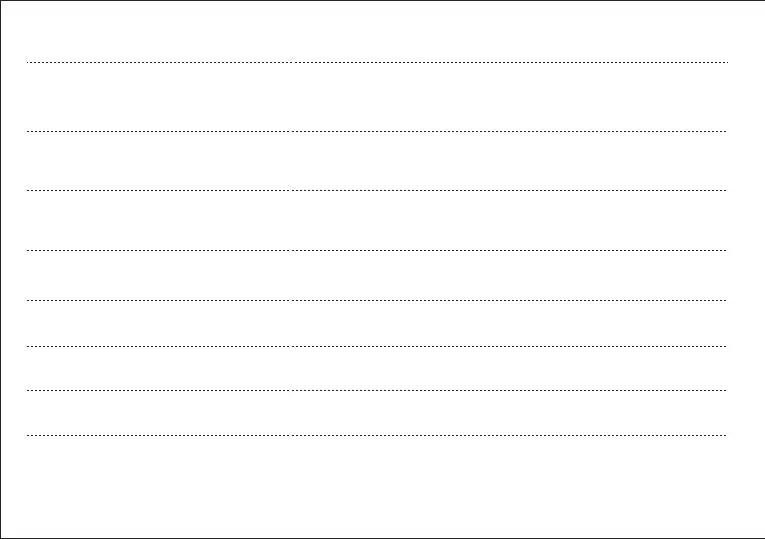Click the blank margin below the last dotted line
Viewport: 765px width, 539px height.
tap(377, 485)
